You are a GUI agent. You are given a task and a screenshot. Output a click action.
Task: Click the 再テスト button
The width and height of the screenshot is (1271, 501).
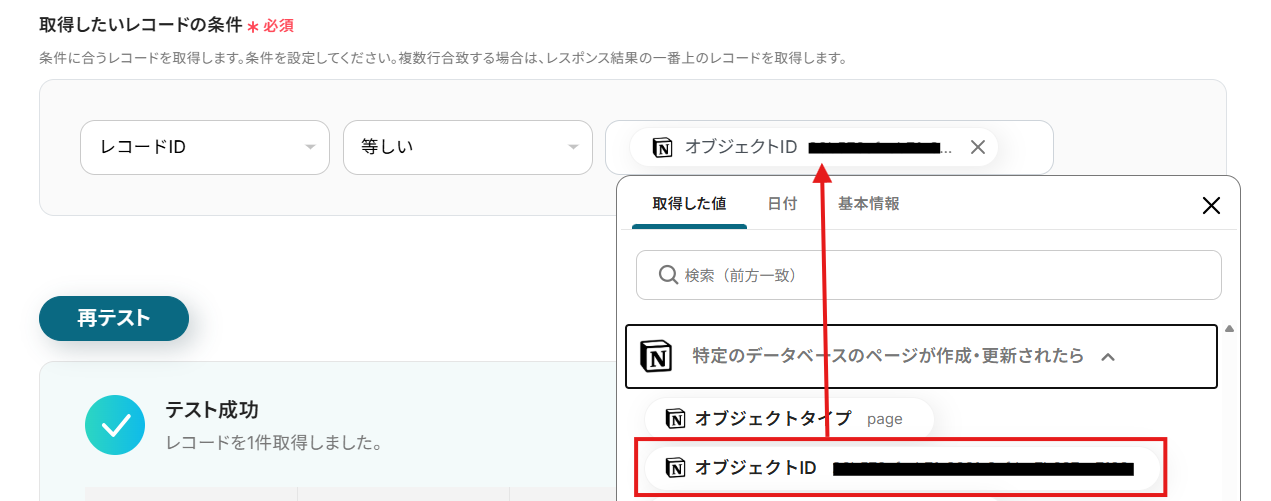point(114,319)
